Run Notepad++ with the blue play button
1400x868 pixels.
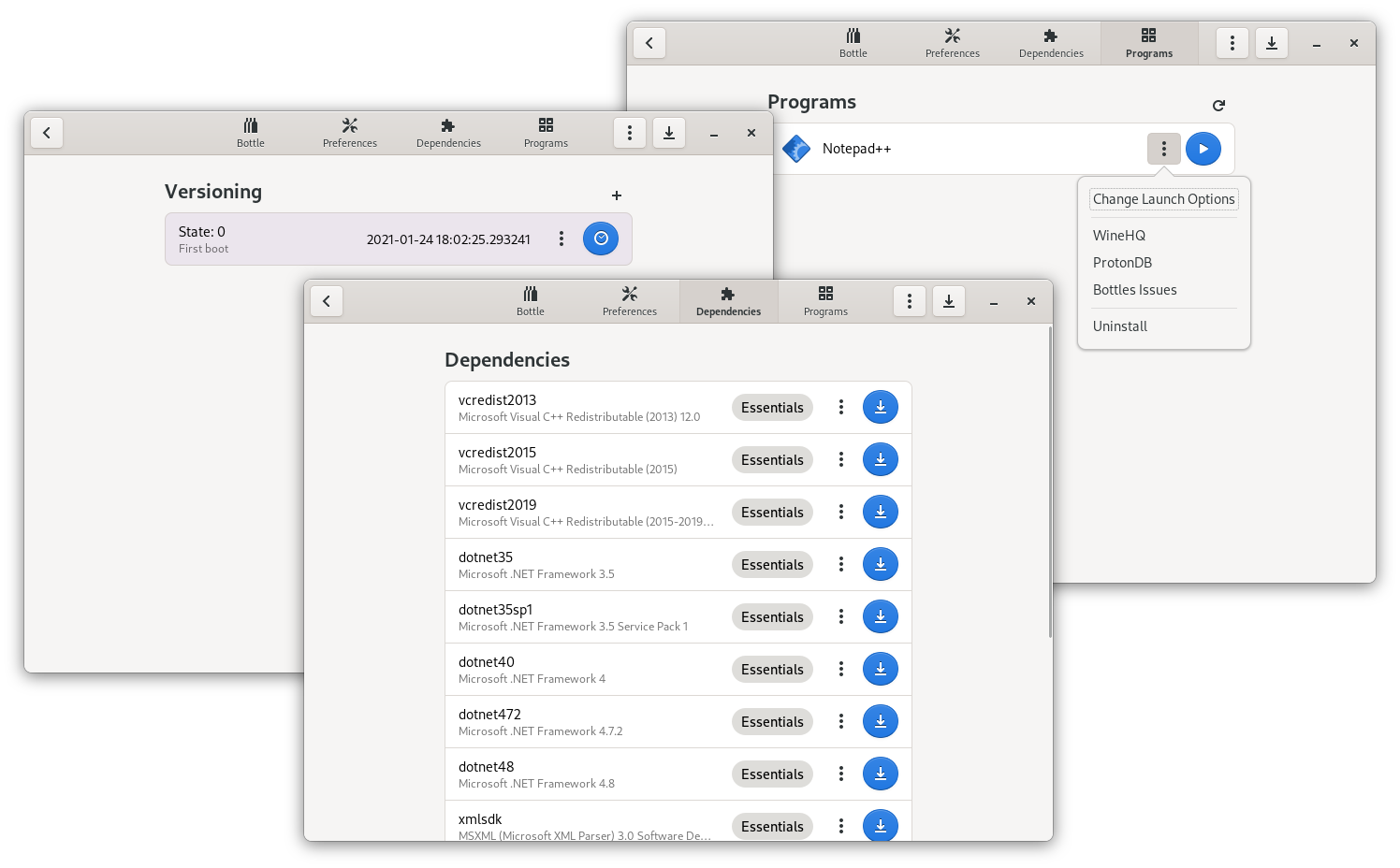pyautogui.click(x=1203, y=149)
